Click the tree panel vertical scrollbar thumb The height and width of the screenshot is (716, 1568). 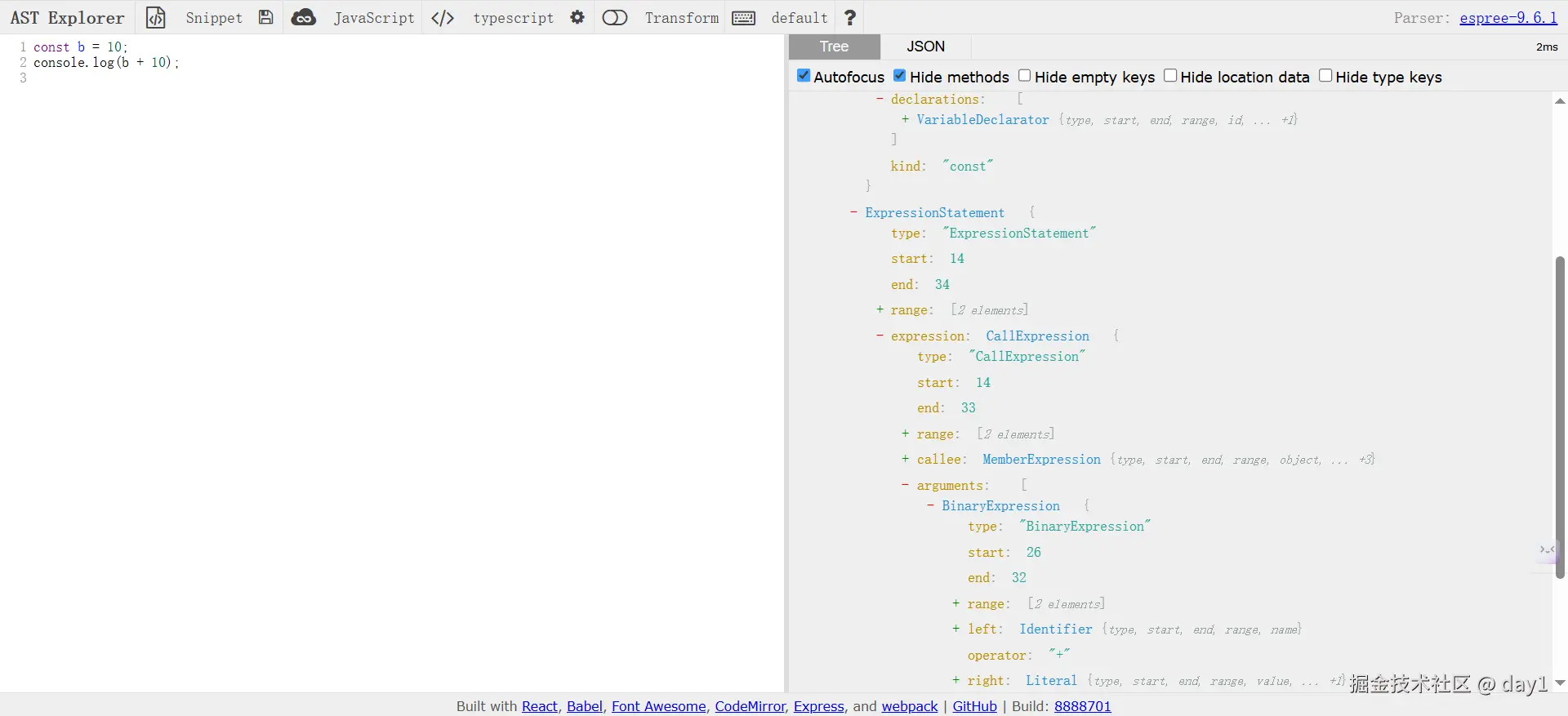tap(1560, 417)
